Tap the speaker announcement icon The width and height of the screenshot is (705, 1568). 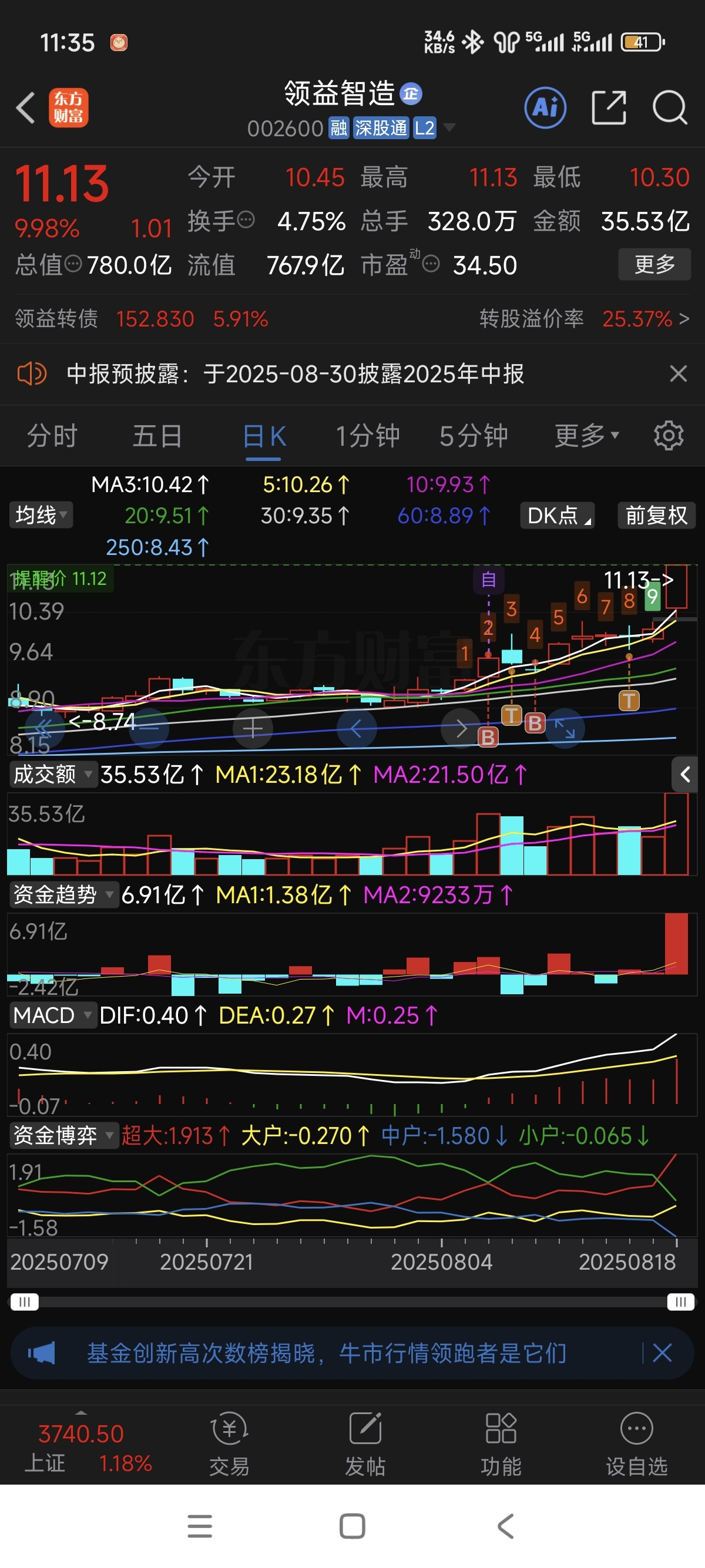(32, 373)
